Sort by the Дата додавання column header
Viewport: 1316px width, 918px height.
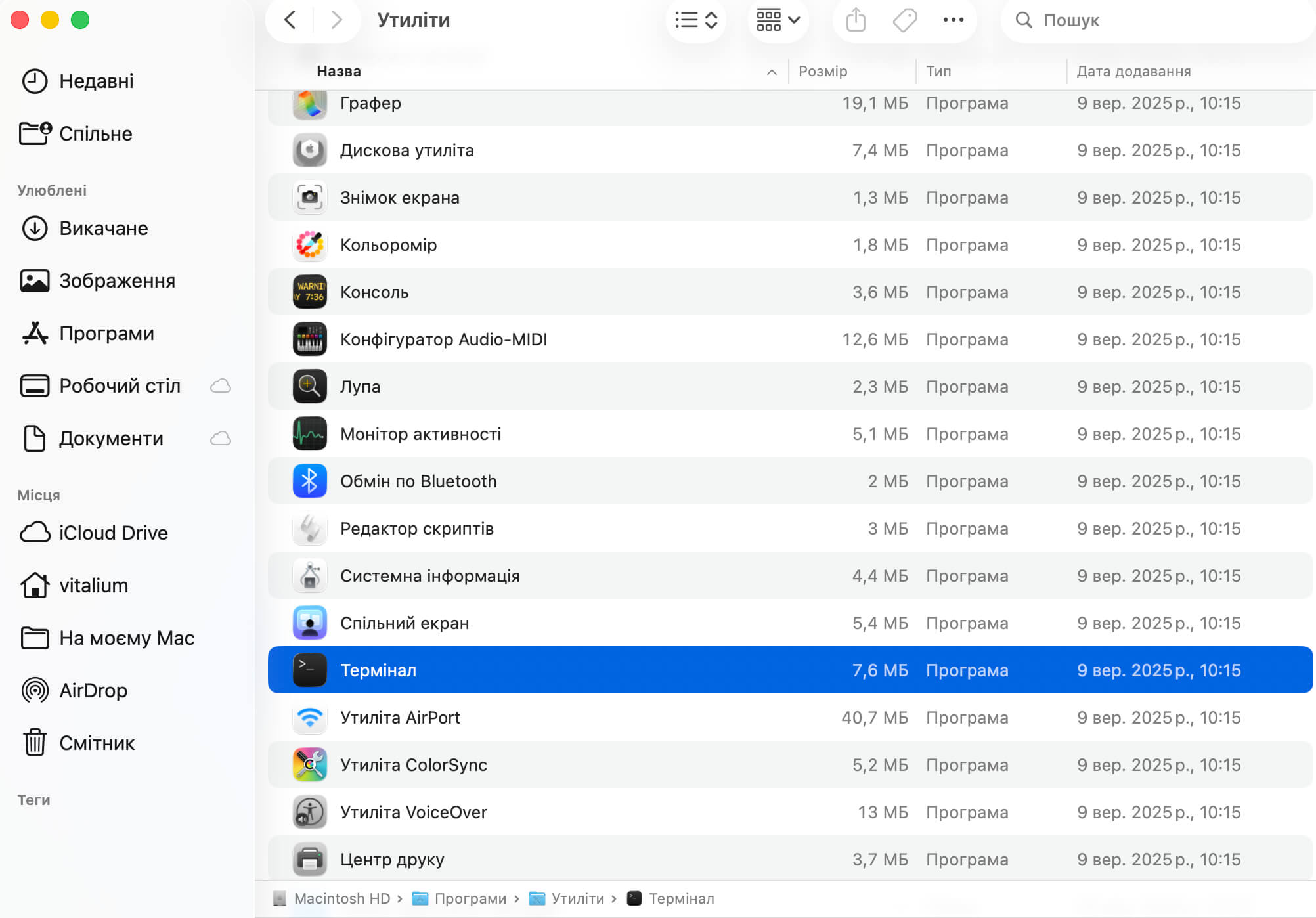[1133, 71]
